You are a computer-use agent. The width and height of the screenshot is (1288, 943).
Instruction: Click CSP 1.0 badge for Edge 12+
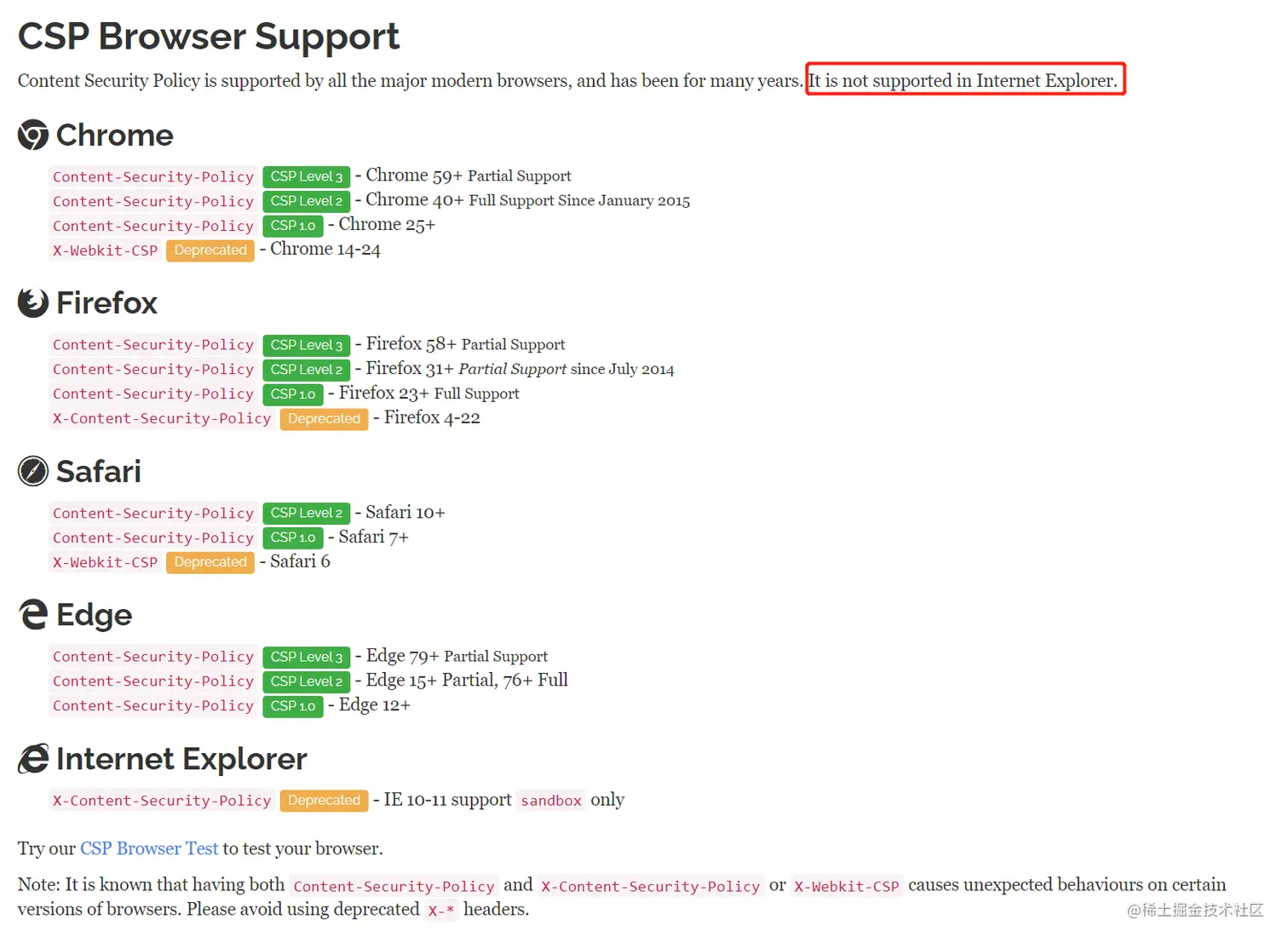click(x=293, y=706)
